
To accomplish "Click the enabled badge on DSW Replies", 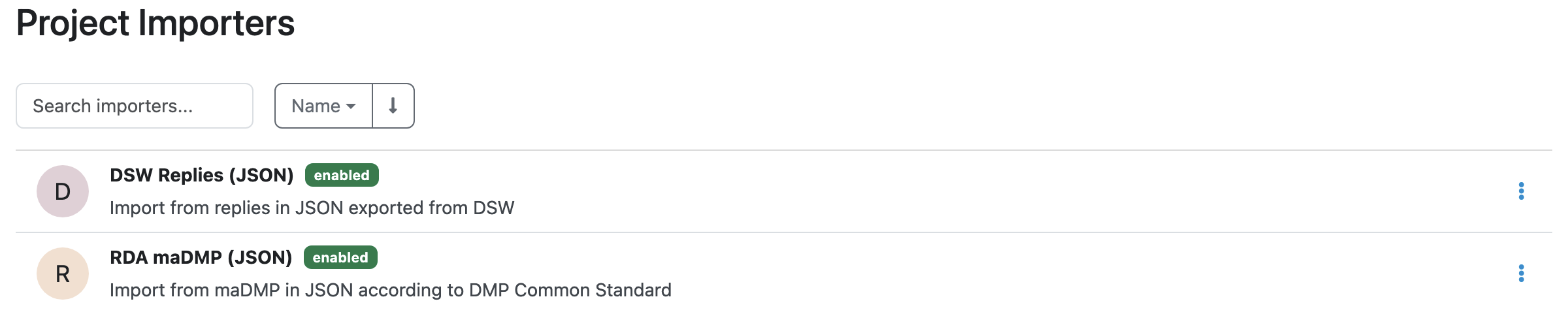I will (342, 175).
